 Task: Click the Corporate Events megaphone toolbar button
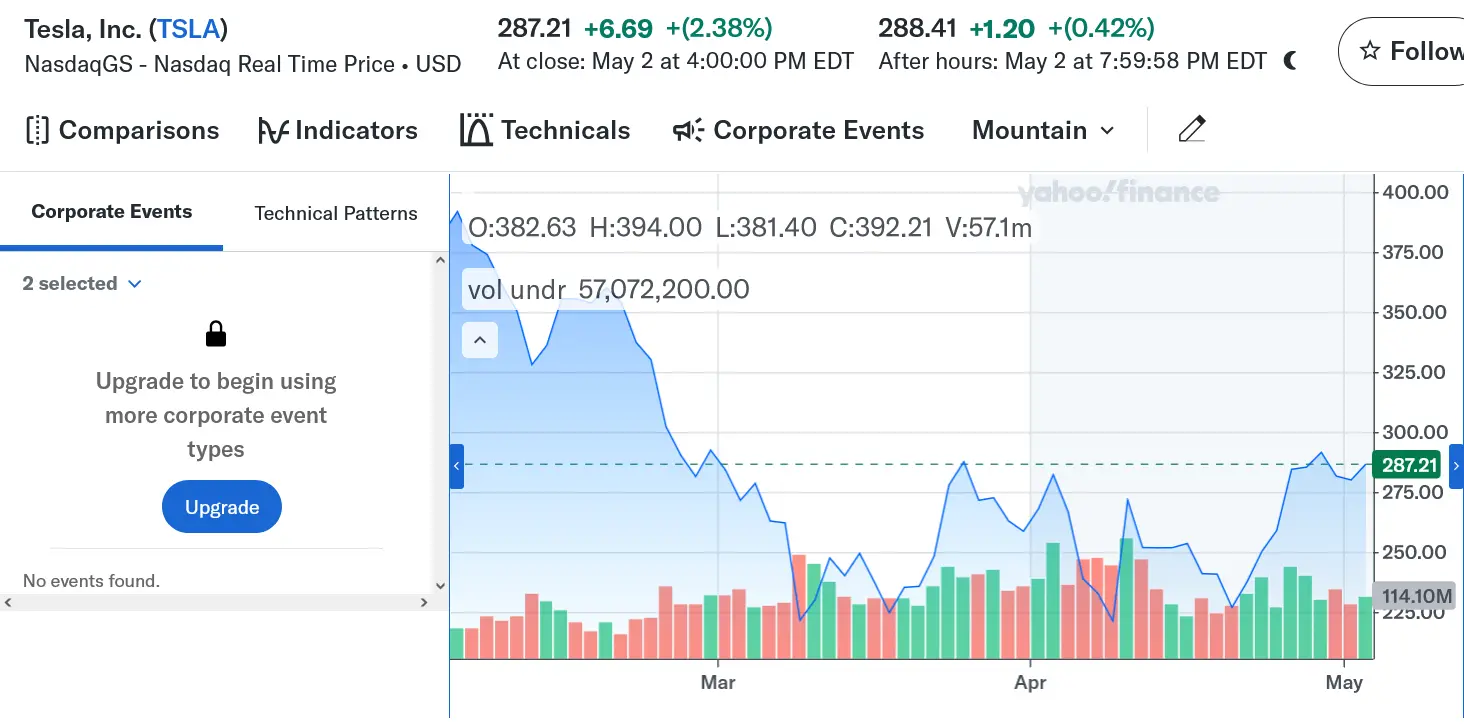coord(798,130)
